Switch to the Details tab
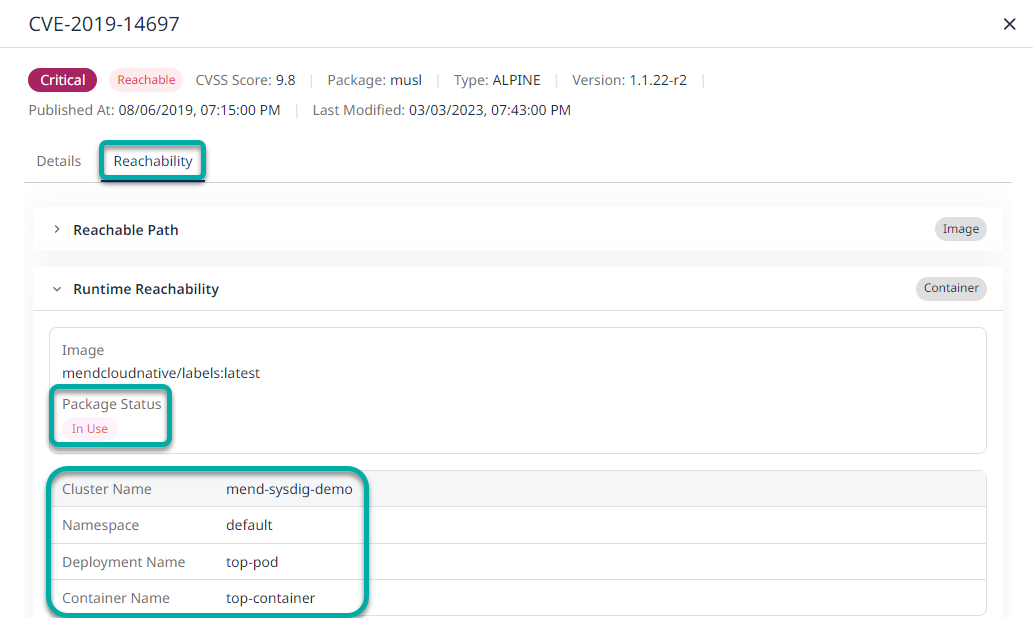Viewport: 1033px width, 618px height. [59, 161]
